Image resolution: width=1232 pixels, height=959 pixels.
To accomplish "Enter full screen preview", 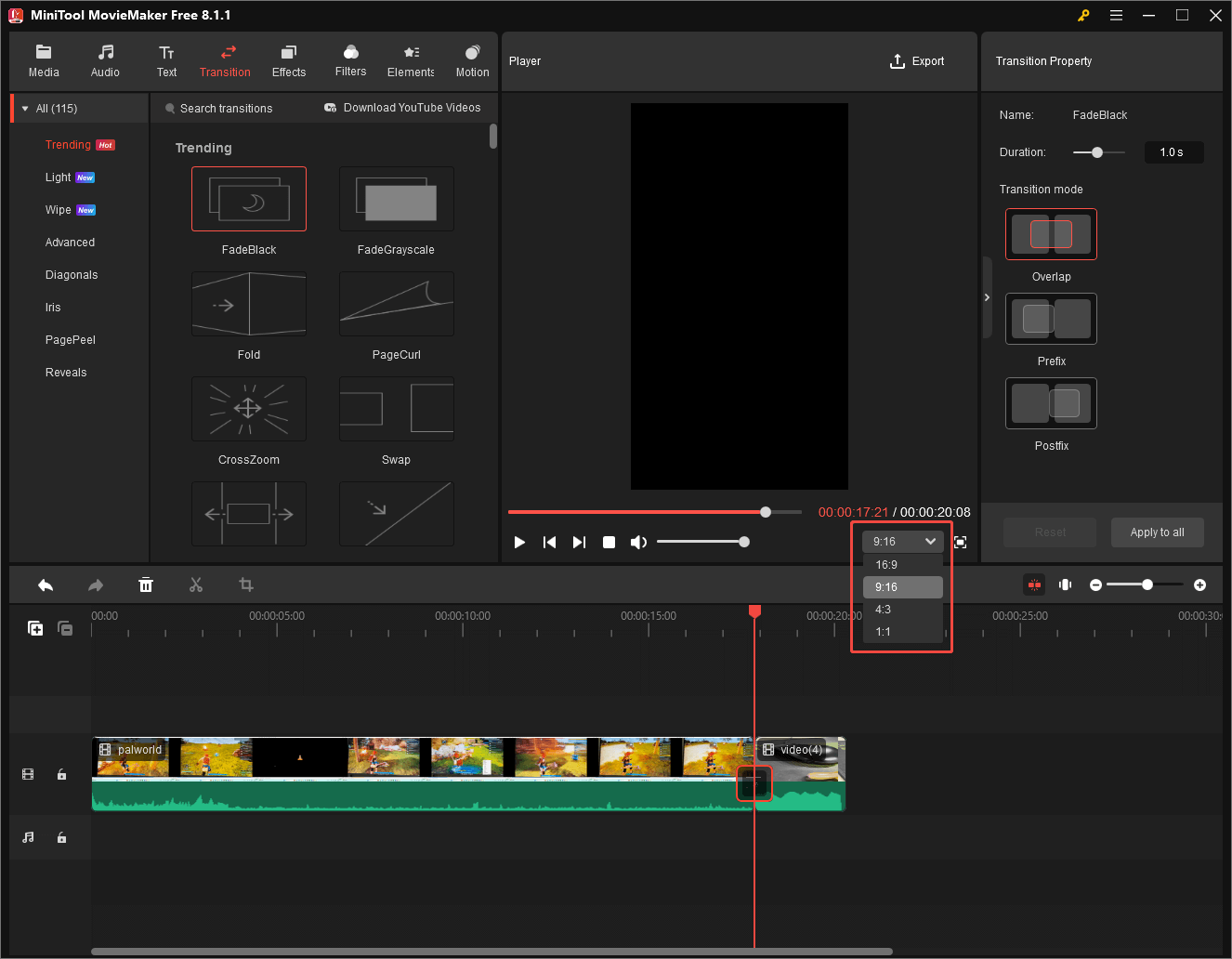I will tap(961, 542).
